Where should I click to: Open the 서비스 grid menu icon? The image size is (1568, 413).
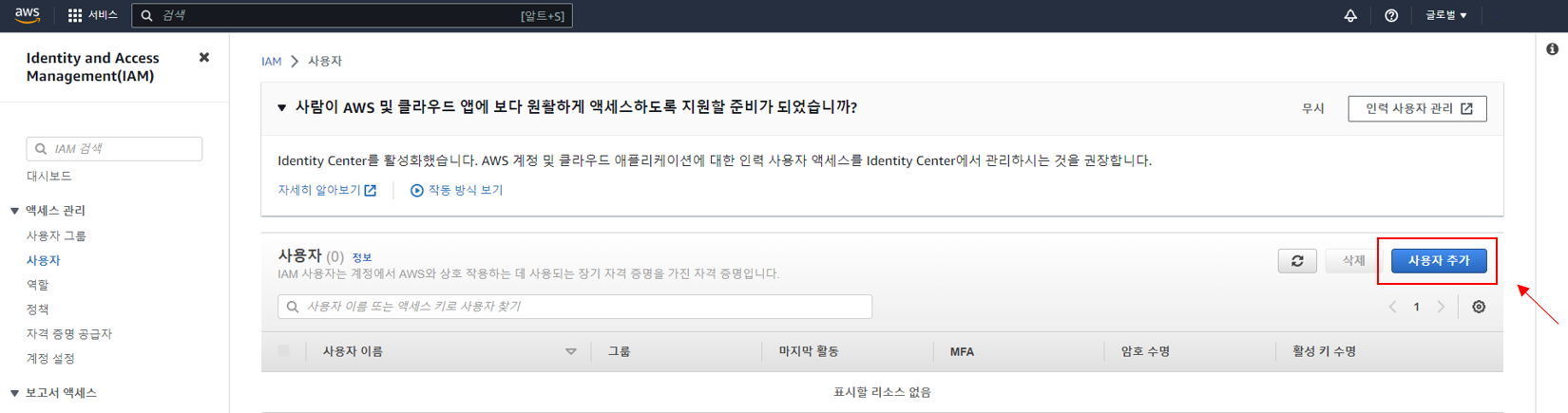(75, 15)
